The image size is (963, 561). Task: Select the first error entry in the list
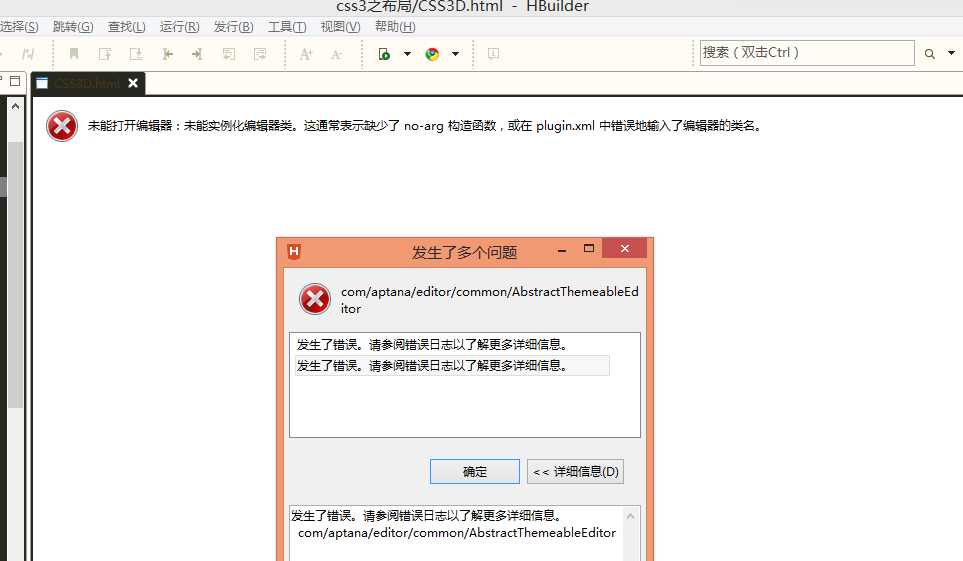[x=432, y=345]
